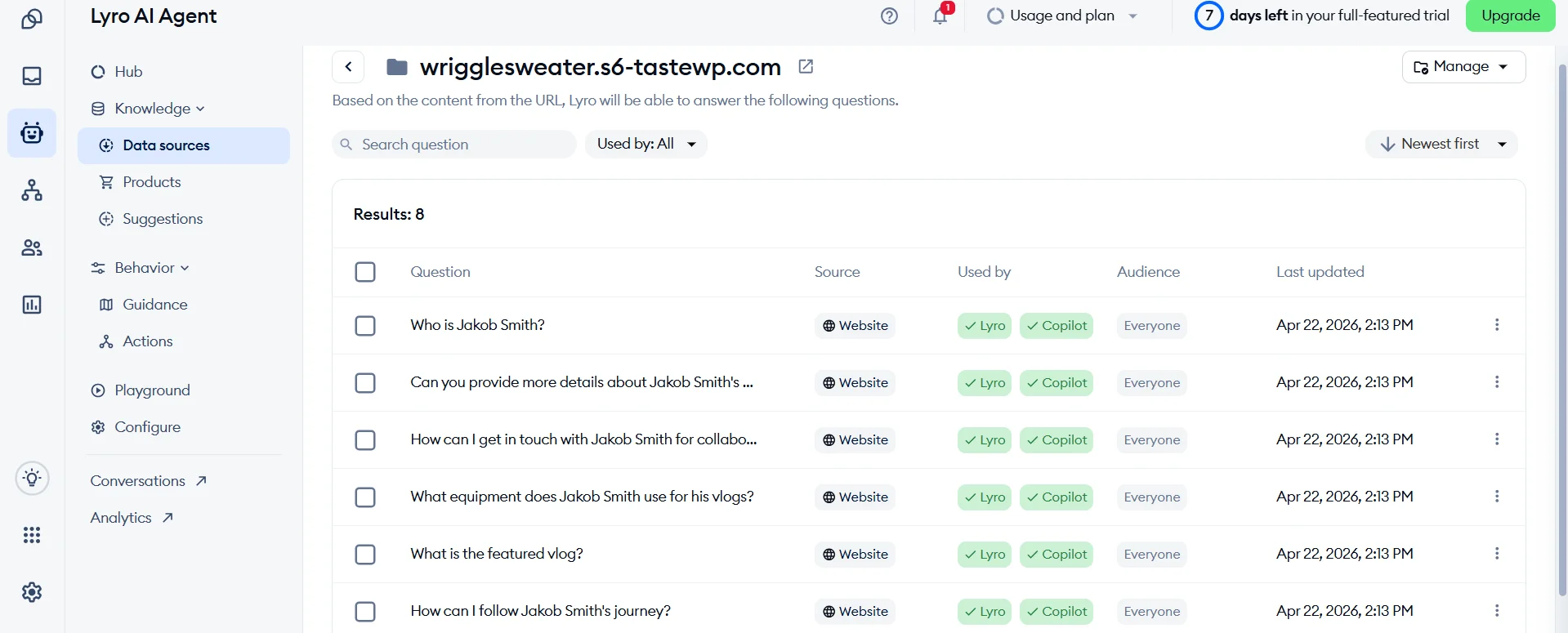Click the Search question field
This screenshot has height=633, width=1568.
pos(454,145)
